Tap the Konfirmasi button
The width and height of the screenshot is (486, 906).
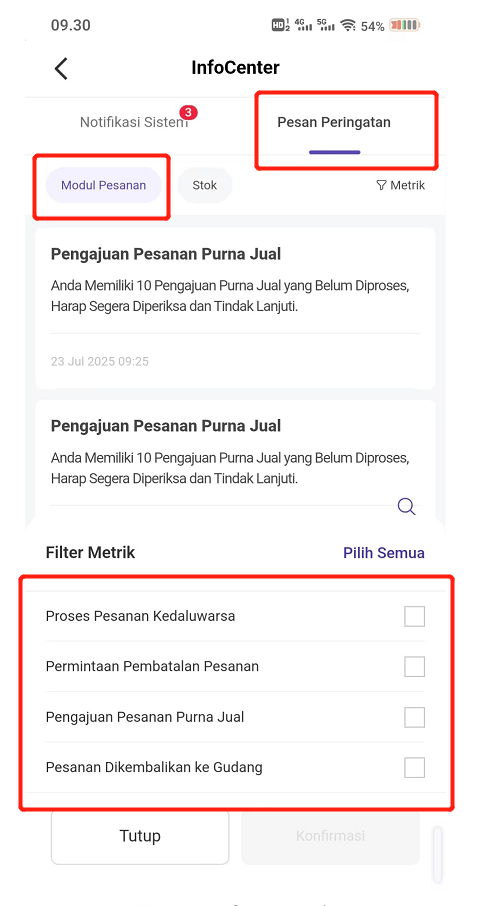[331, 836]
